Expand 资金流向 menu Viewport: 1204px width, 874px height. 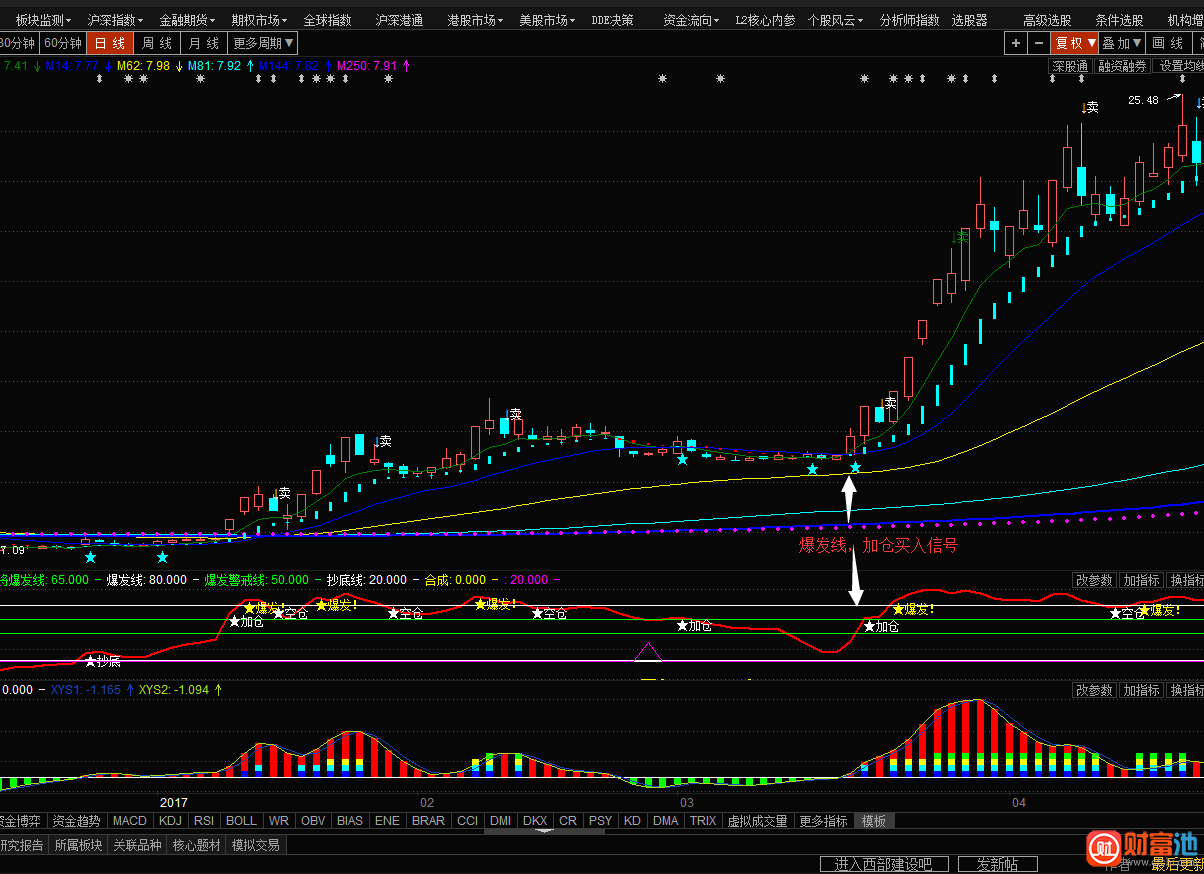[691, 20]
